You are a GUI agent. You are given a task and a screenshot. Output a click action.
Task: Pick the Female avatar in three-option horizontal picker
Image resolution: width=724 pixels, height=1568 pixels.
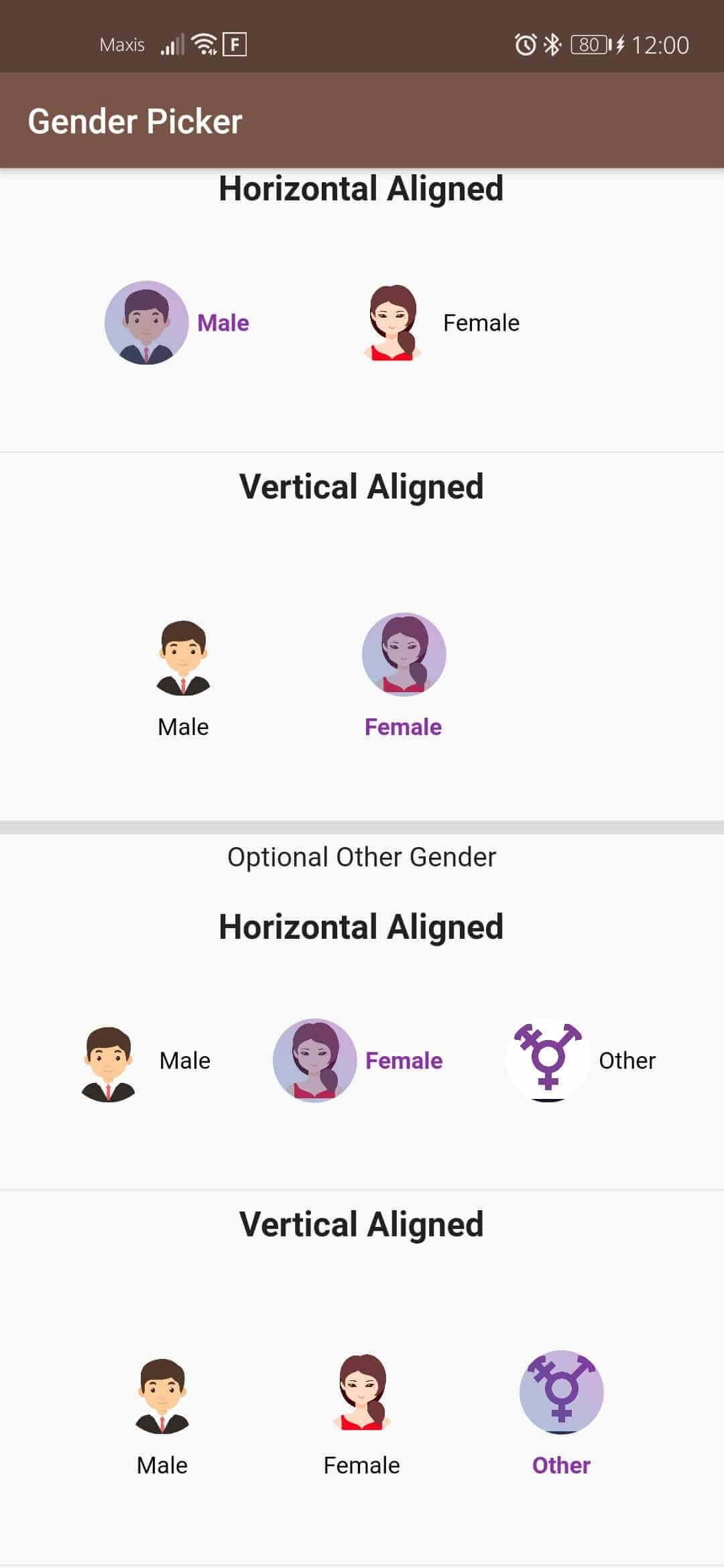(x=314, y=1061)
